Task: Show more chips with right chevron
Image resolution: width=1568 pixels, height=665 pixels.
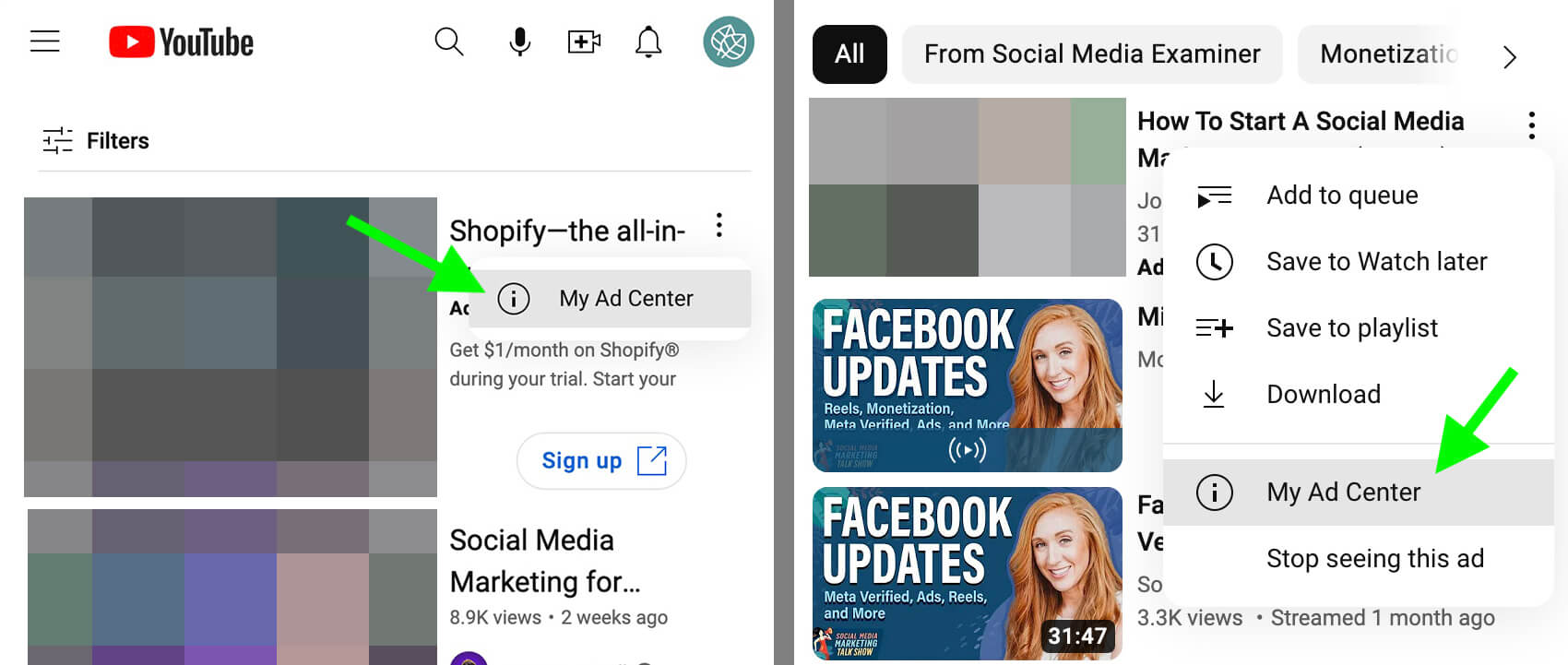Action: [x=1510, y=57]
